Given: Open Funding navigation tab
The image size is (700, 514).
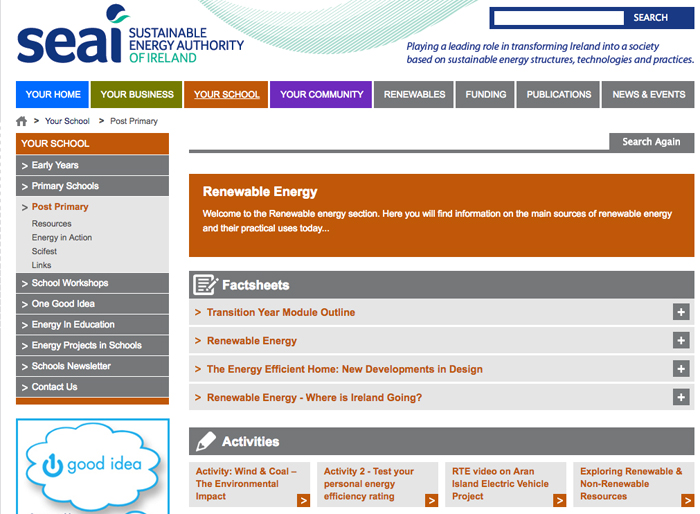Looking at the screenshot, I should tap(485, 95).
